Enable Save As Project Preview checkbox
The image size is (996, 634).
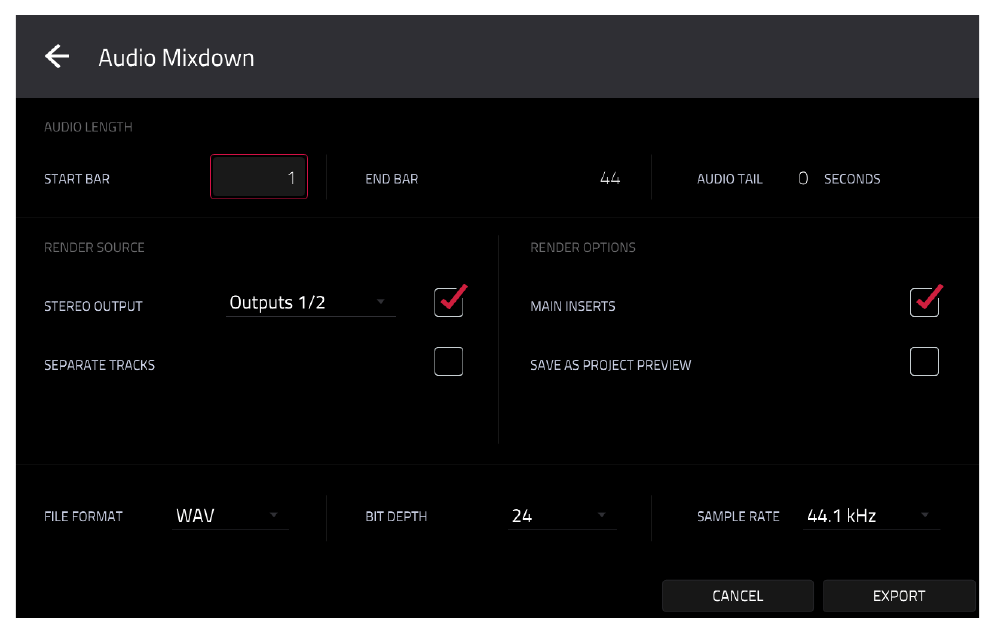924,361
